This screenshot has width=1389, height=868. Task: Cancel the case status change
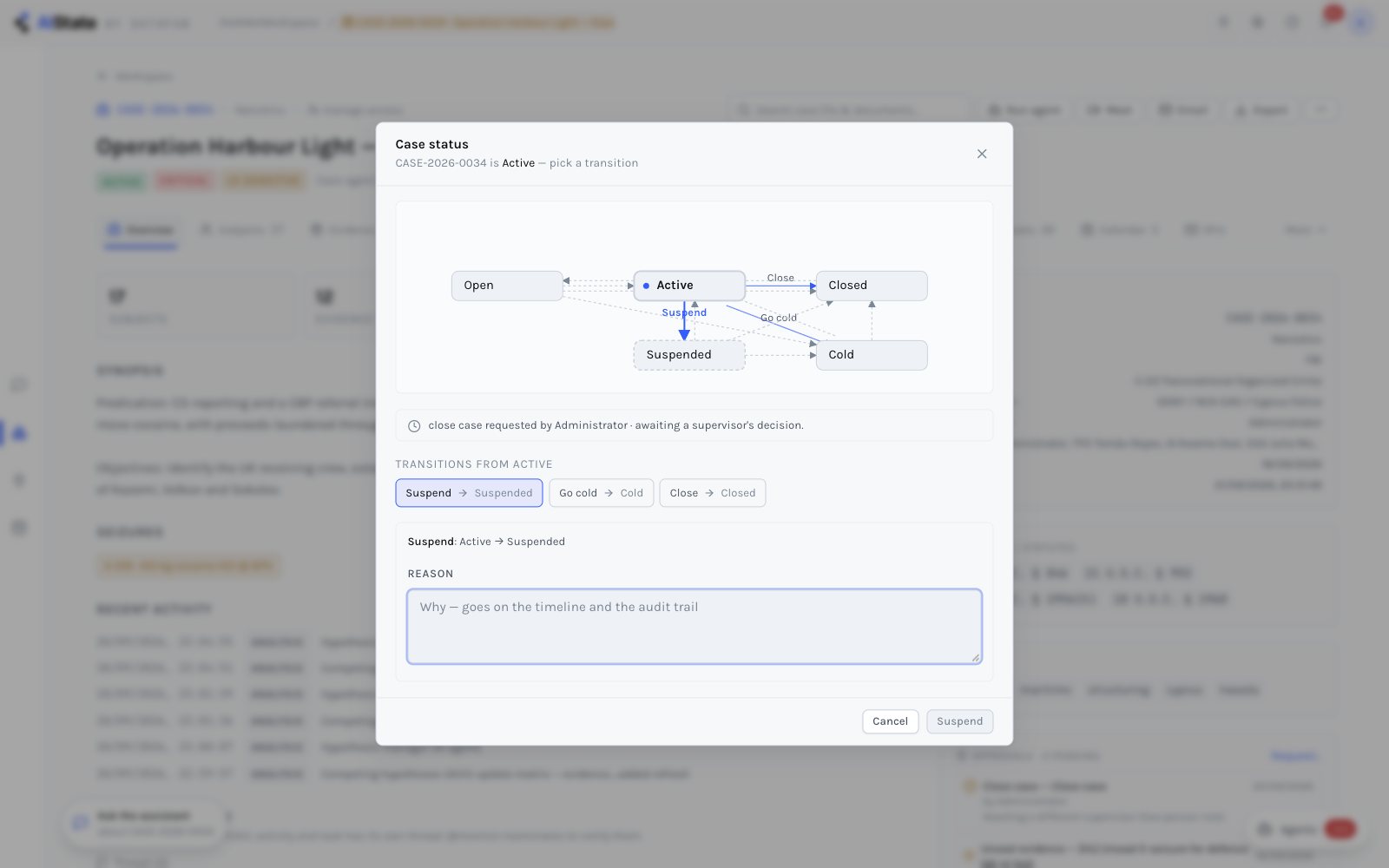890,721
